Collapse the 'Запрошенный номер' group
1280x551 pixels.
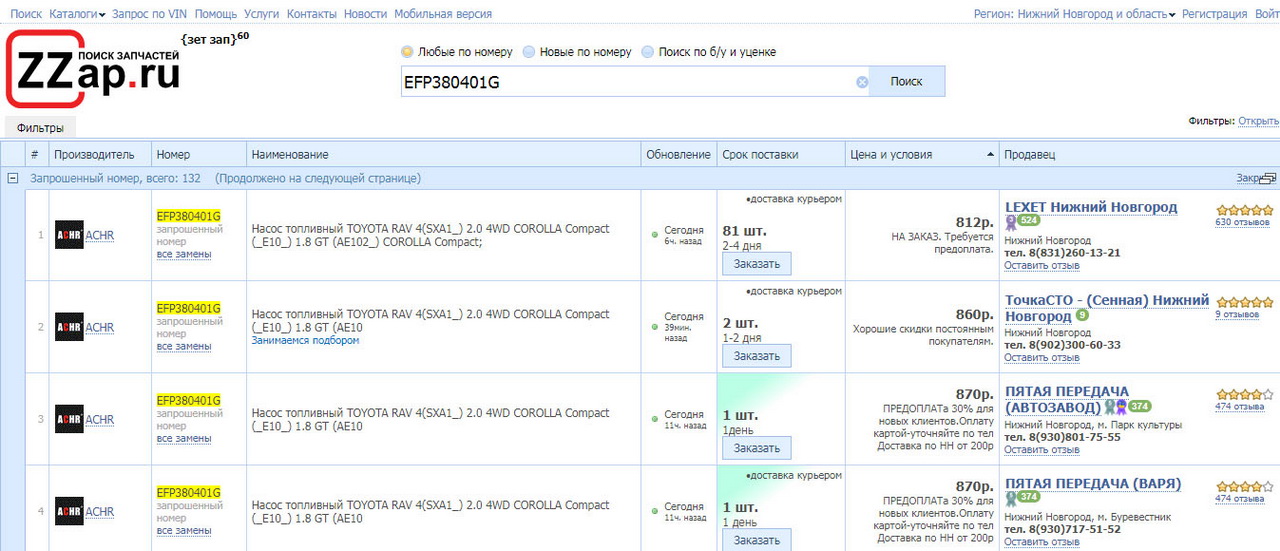tap(13, 178)
